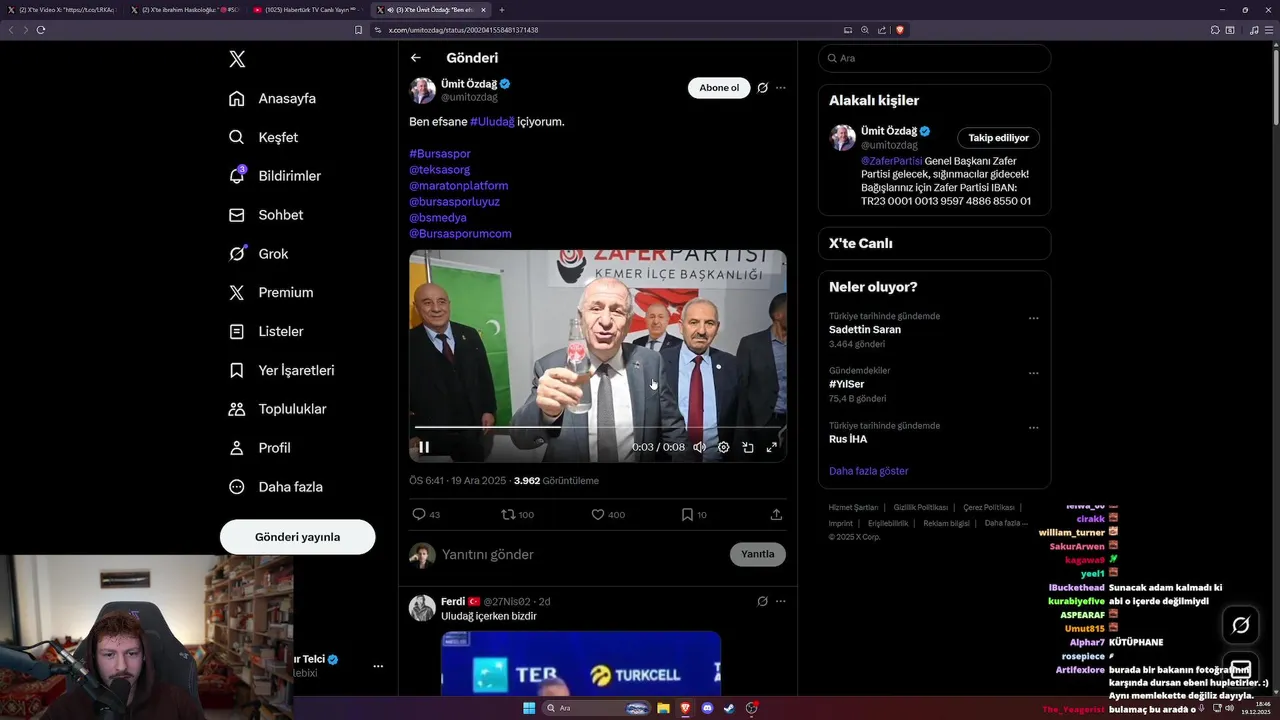Open Keşfet in the sidebar

tap(263, 137)
